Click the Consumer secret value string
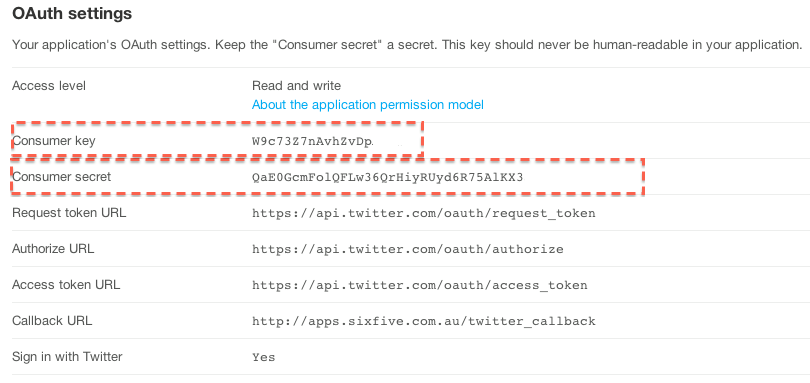810x383 pixels. click(388, 177)
